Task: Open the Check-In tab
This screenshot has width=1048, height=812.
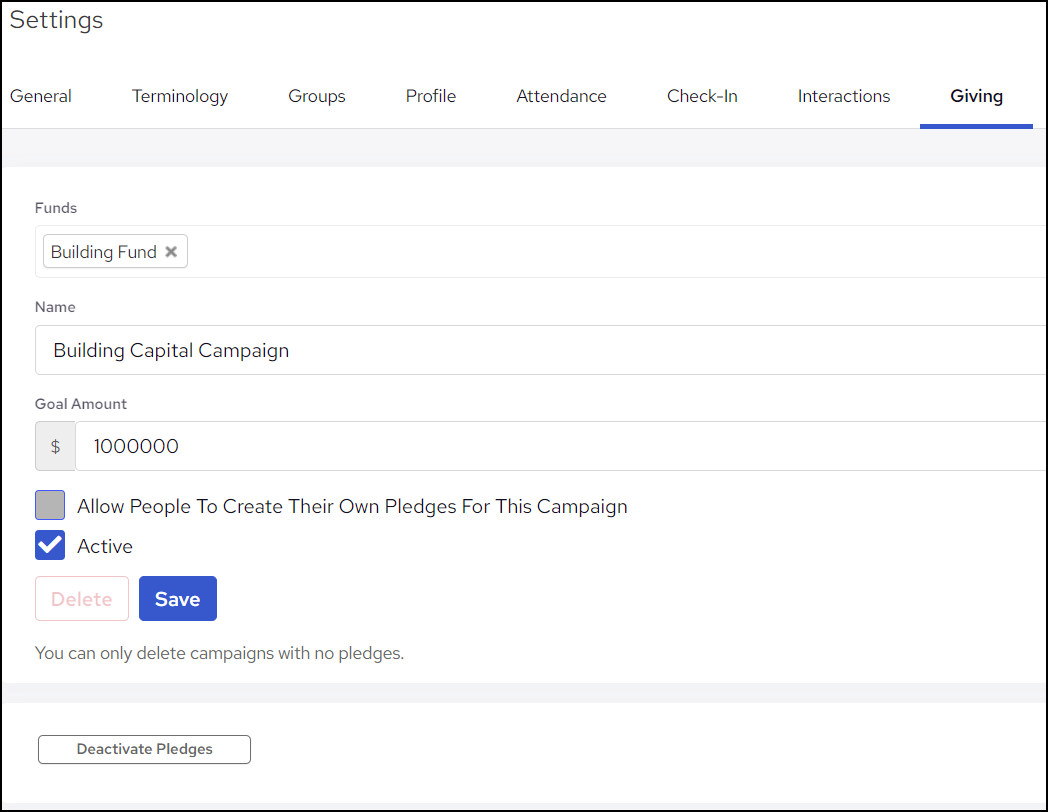Action: point(702,96)
